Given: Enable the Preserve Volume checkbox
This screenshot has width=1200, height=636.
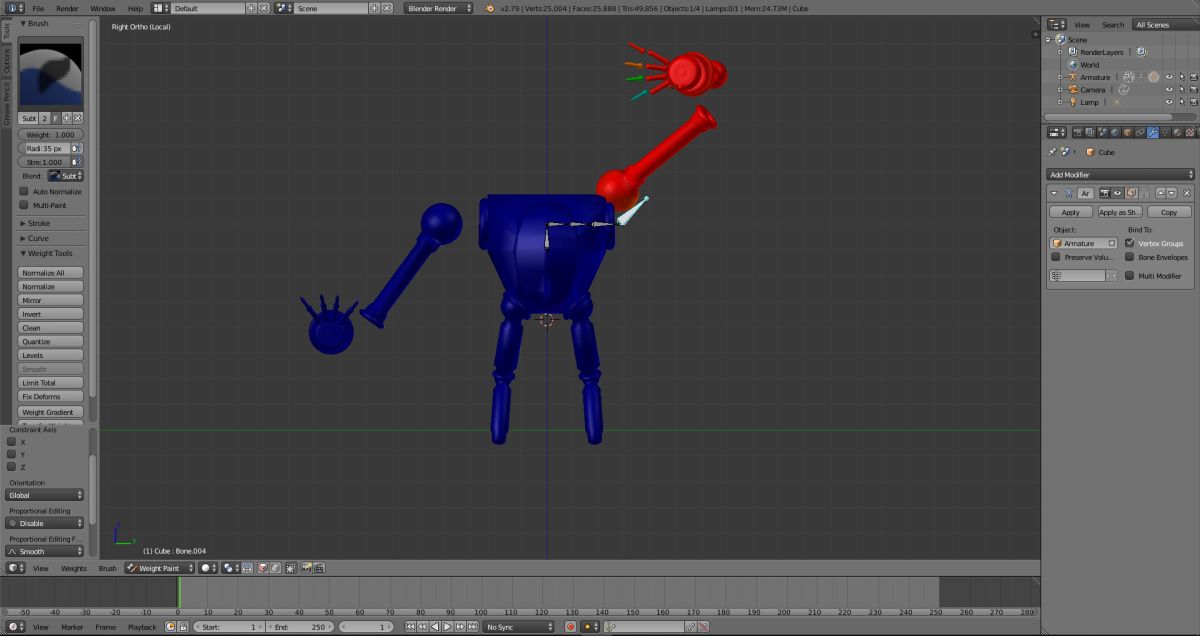Looking at the screenshot, I should click(x=1056, y=257).
